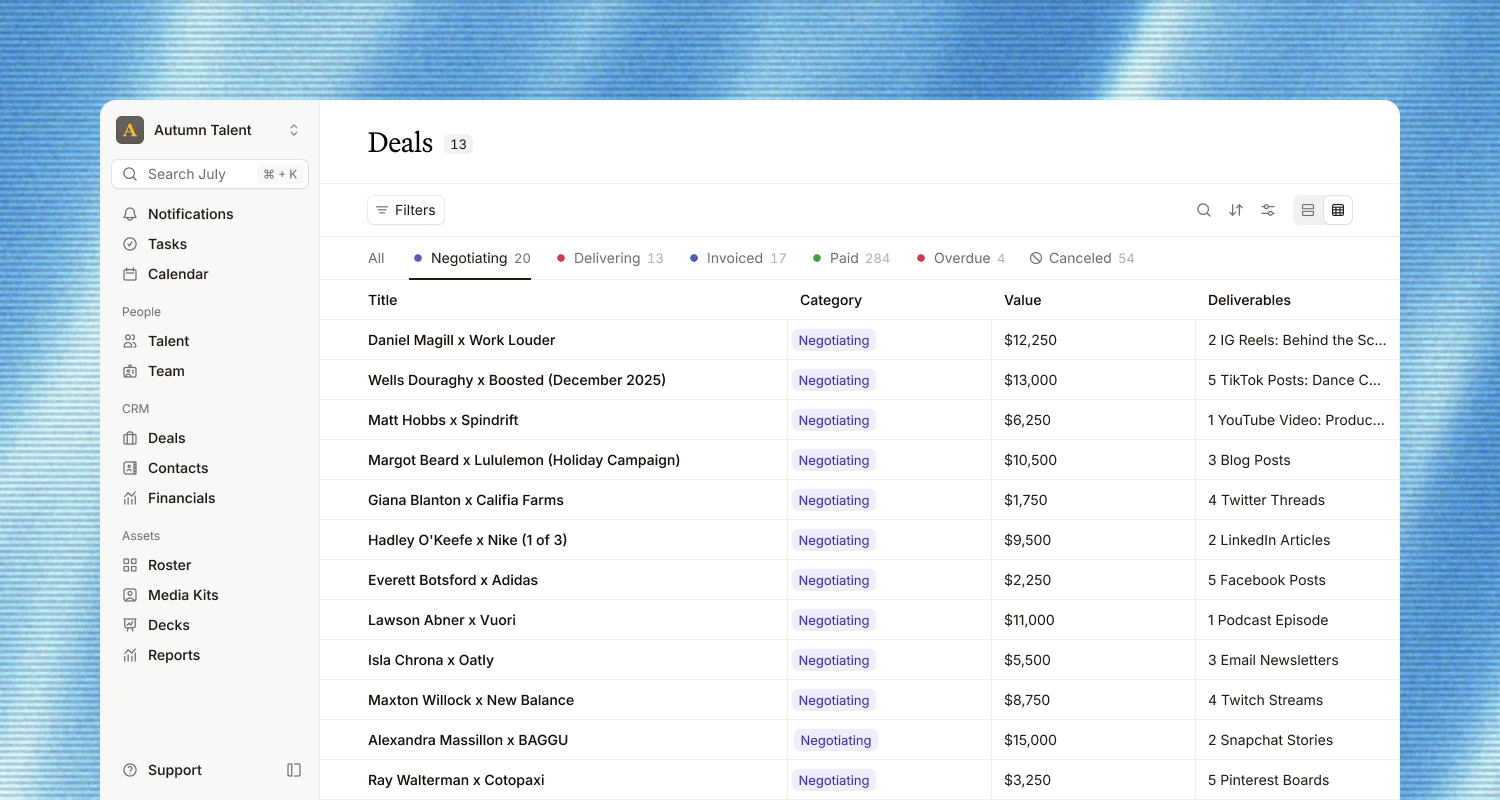Click the Category column header
Image resolution: width=1500 pixels, height=800 pixels.
click(831, 300)
